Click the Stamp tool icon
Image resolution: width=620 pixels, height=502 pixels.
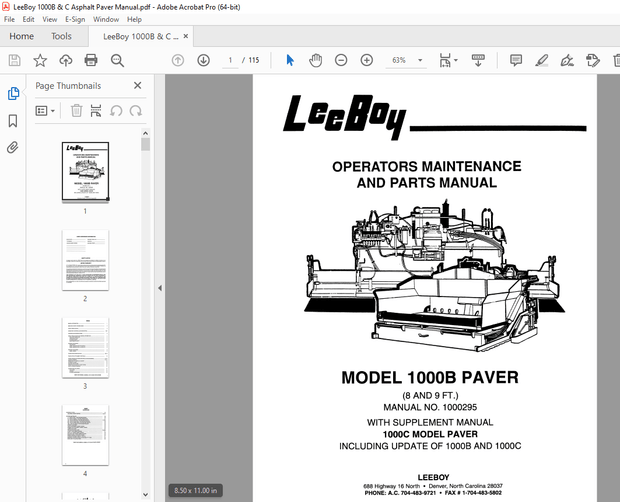(592, 60)
